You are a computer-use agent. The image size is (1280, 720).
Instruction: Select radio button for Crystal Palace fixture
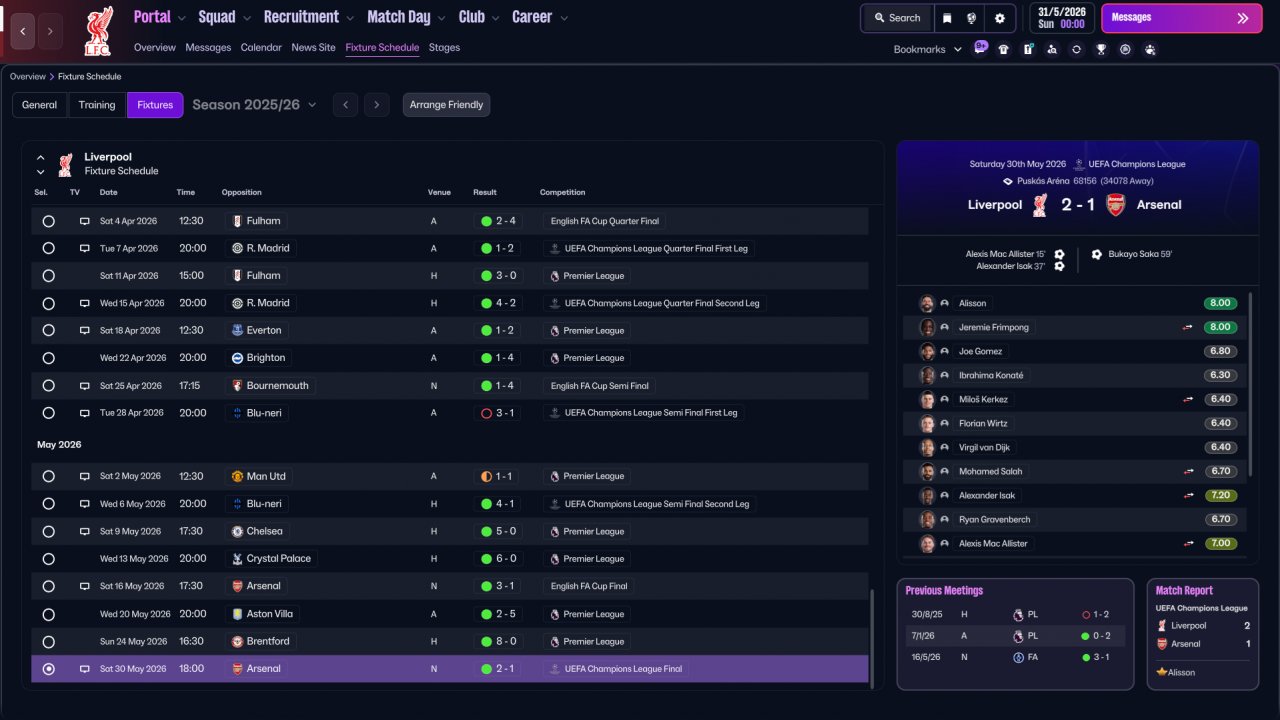(48, 559)
